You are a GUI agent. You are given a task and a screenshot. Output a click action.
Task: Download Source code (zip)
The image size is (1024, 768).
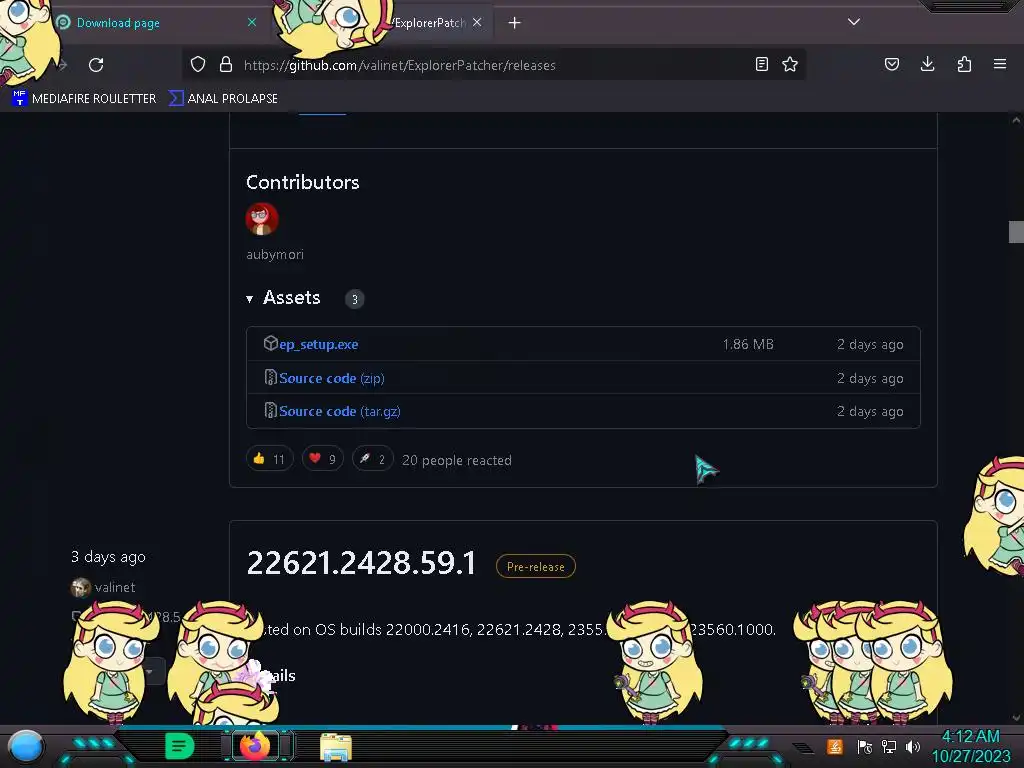[x=332, y=378]
